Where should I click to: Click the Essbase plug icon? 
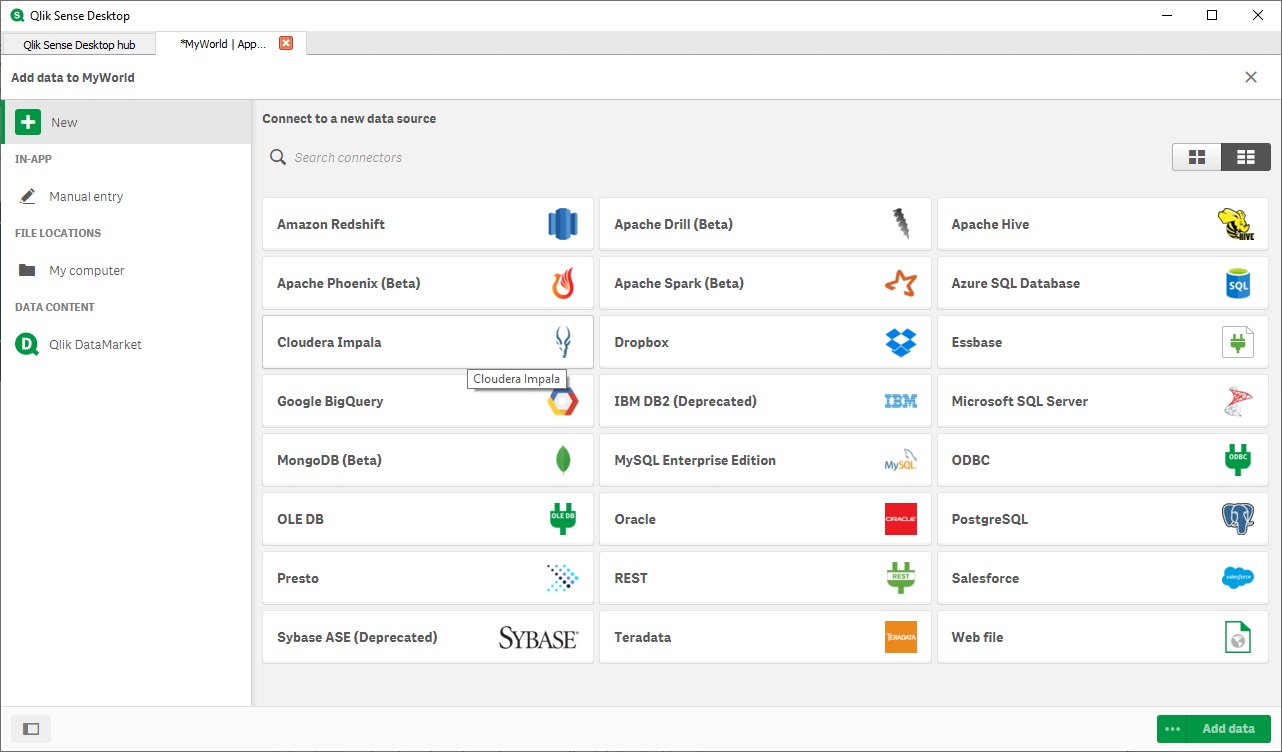[x=1238, y=342]
